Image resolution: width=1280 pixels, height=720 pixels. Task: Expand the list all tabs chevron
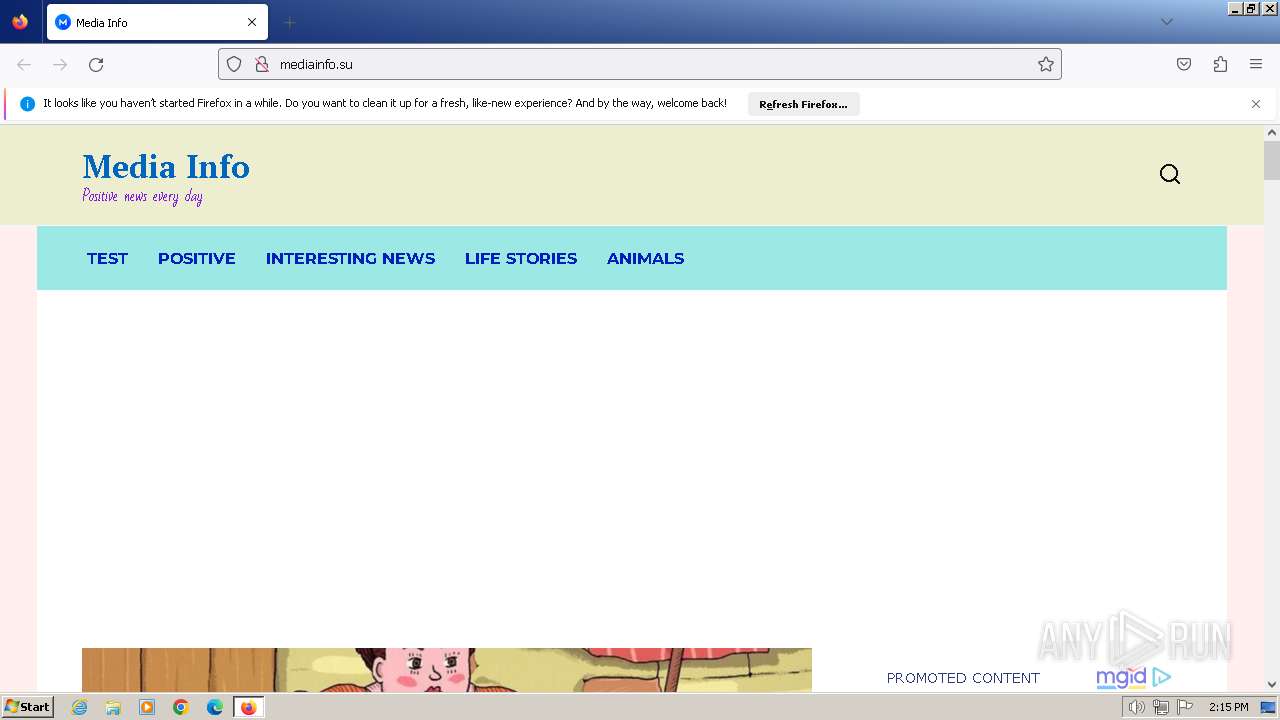(1166, 22)
